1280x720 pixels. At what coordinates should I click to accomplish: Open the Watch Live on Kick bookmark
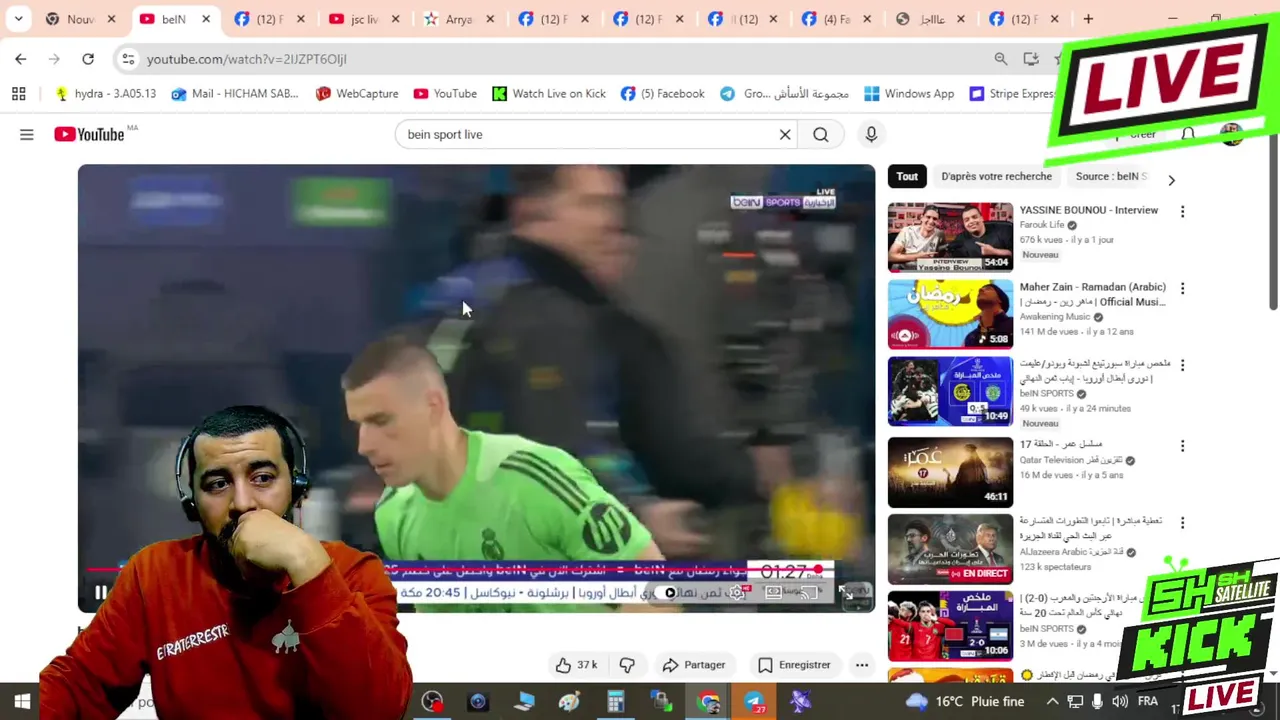pyautogui.click(x=549, y=93)
